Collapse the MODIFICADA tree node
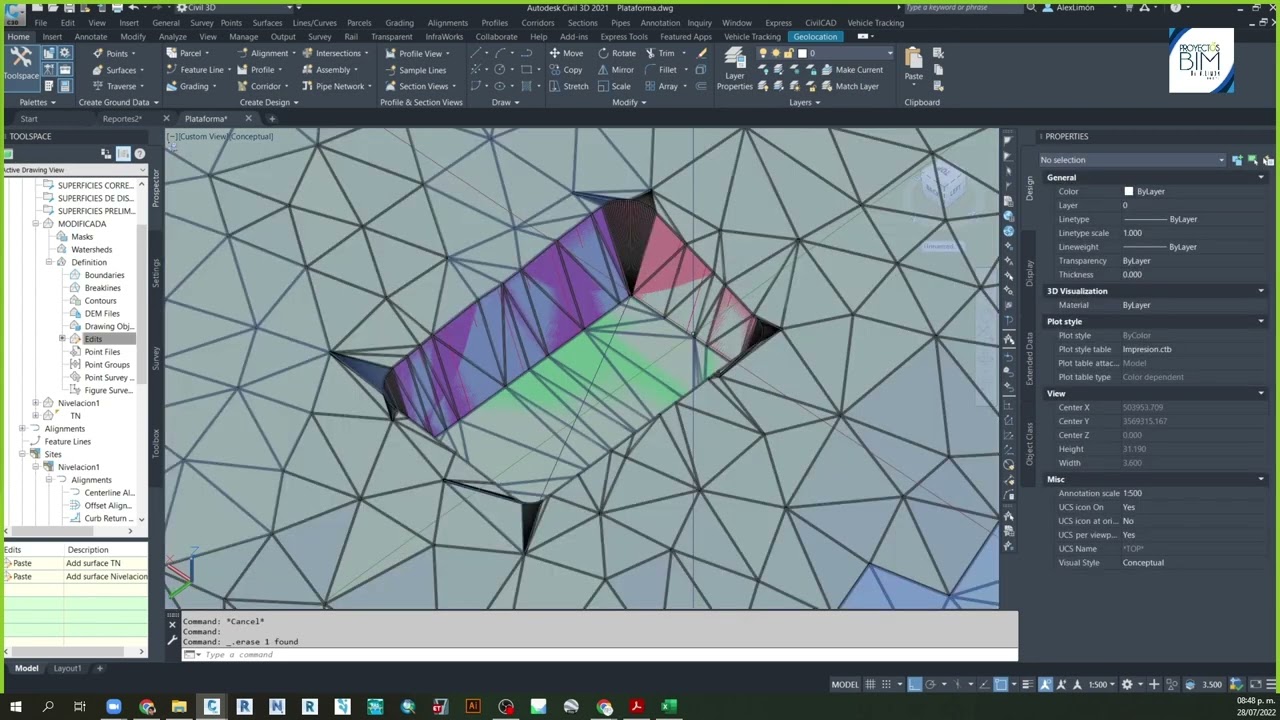The height and width of the screenshot is (720, 1280). pos(36,224)
